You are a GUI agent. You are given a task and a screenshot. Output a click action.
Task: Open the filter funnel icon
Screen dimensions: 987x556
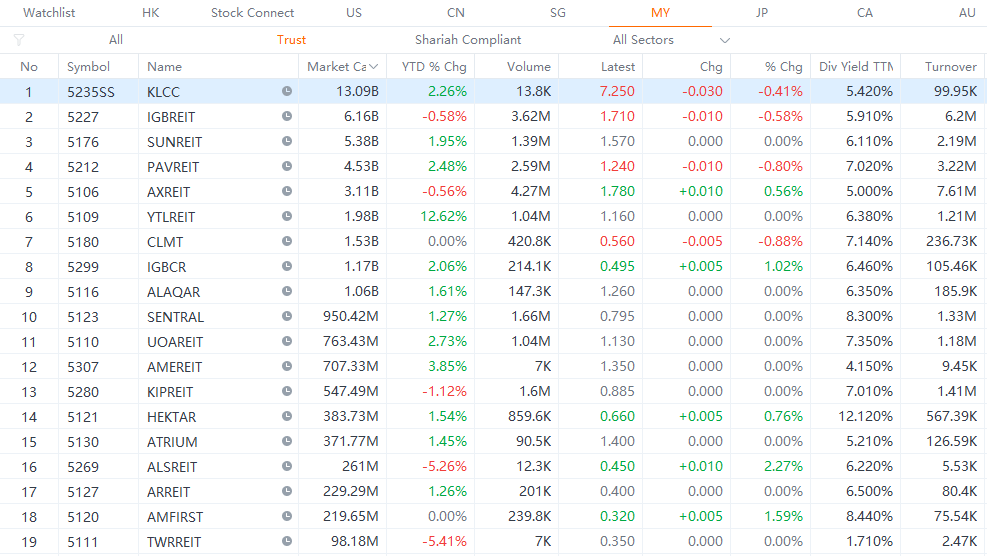tap(19, 40)
